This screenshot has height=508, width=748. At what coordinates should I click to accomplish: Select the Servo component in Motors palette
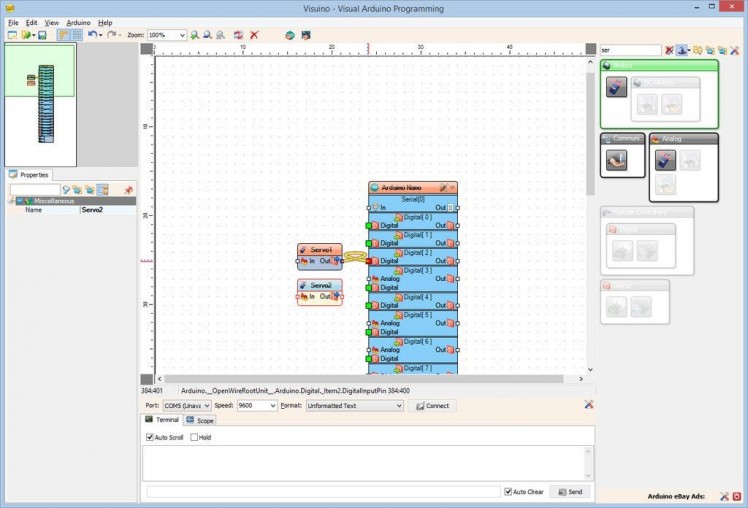pos(617,88)
